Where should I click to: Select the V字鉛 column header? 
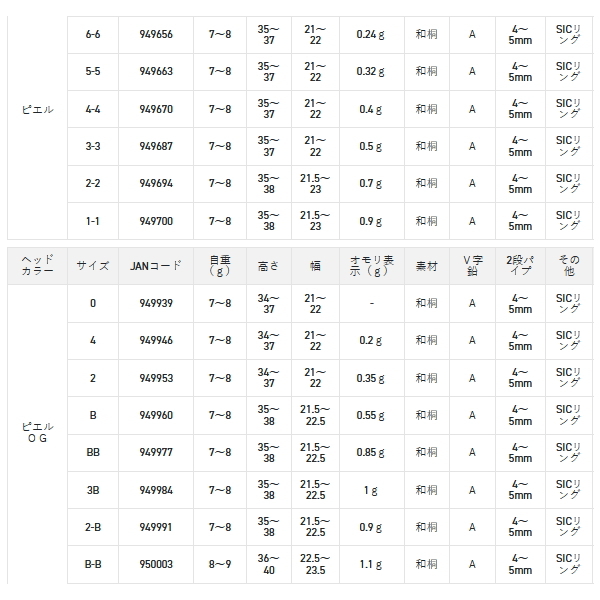point(472,265)
